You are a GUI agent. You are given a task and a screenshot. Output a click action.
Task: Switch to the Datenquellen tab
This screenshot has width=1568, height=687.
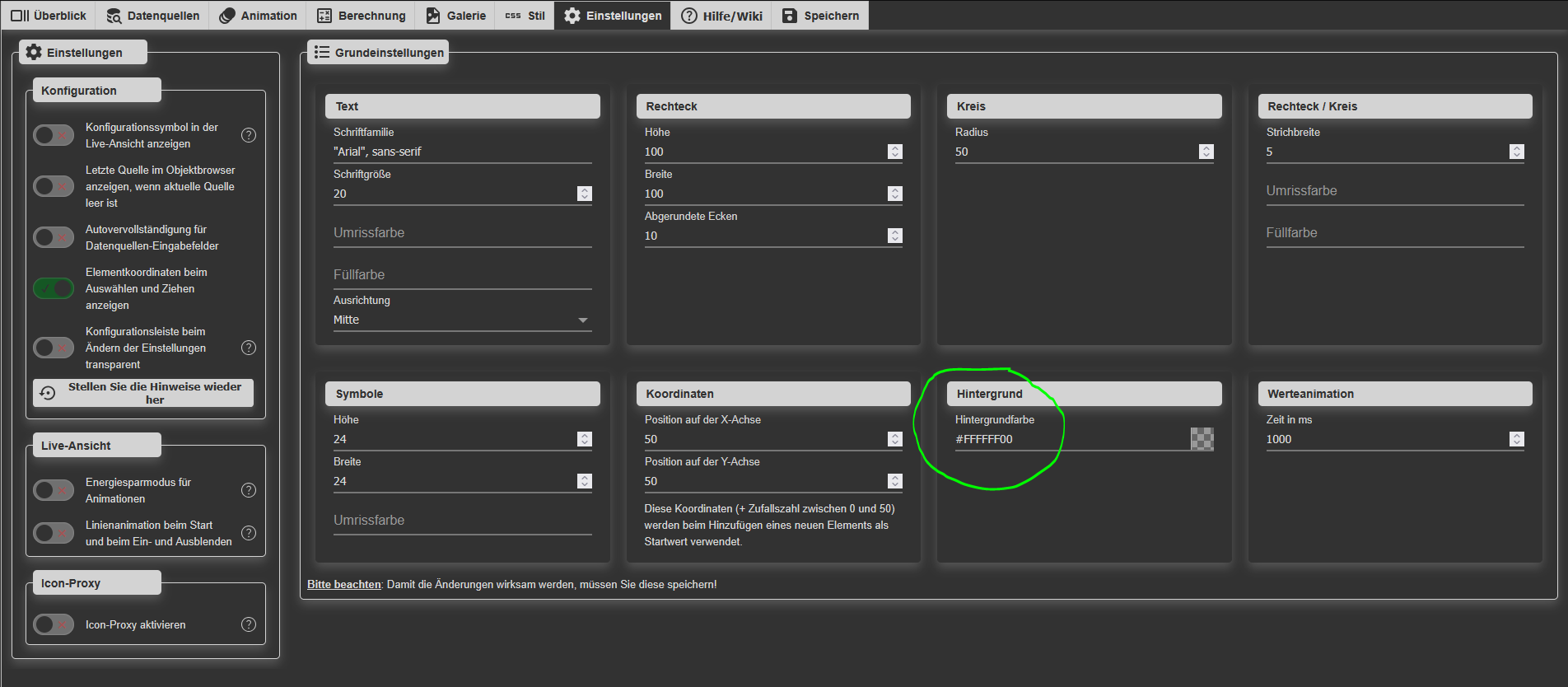click(x=152, y=16)
